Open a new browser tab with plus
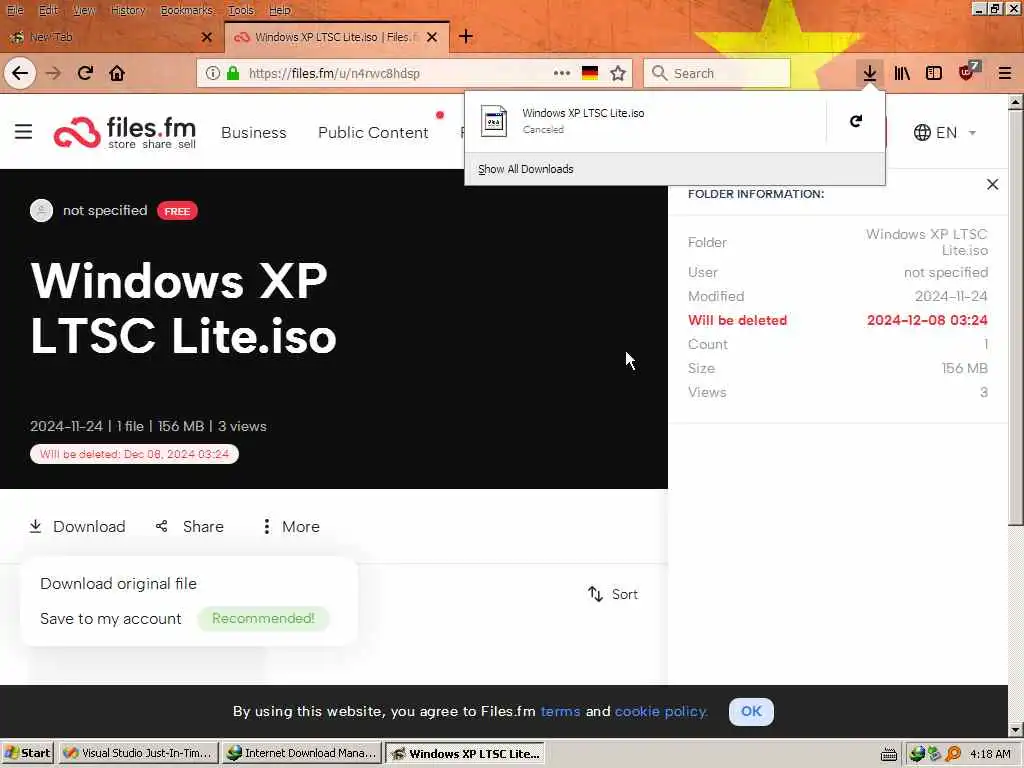 [466, 37]
